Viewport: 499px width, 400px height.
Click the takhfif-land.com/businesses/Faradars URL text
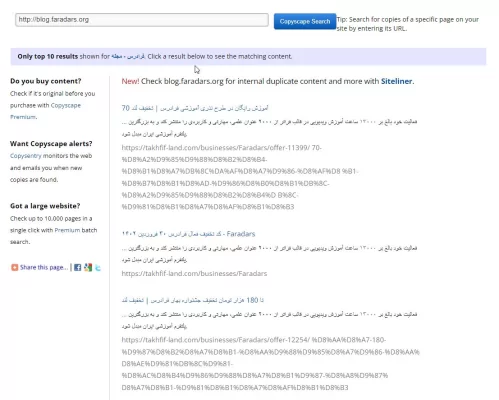194,274
